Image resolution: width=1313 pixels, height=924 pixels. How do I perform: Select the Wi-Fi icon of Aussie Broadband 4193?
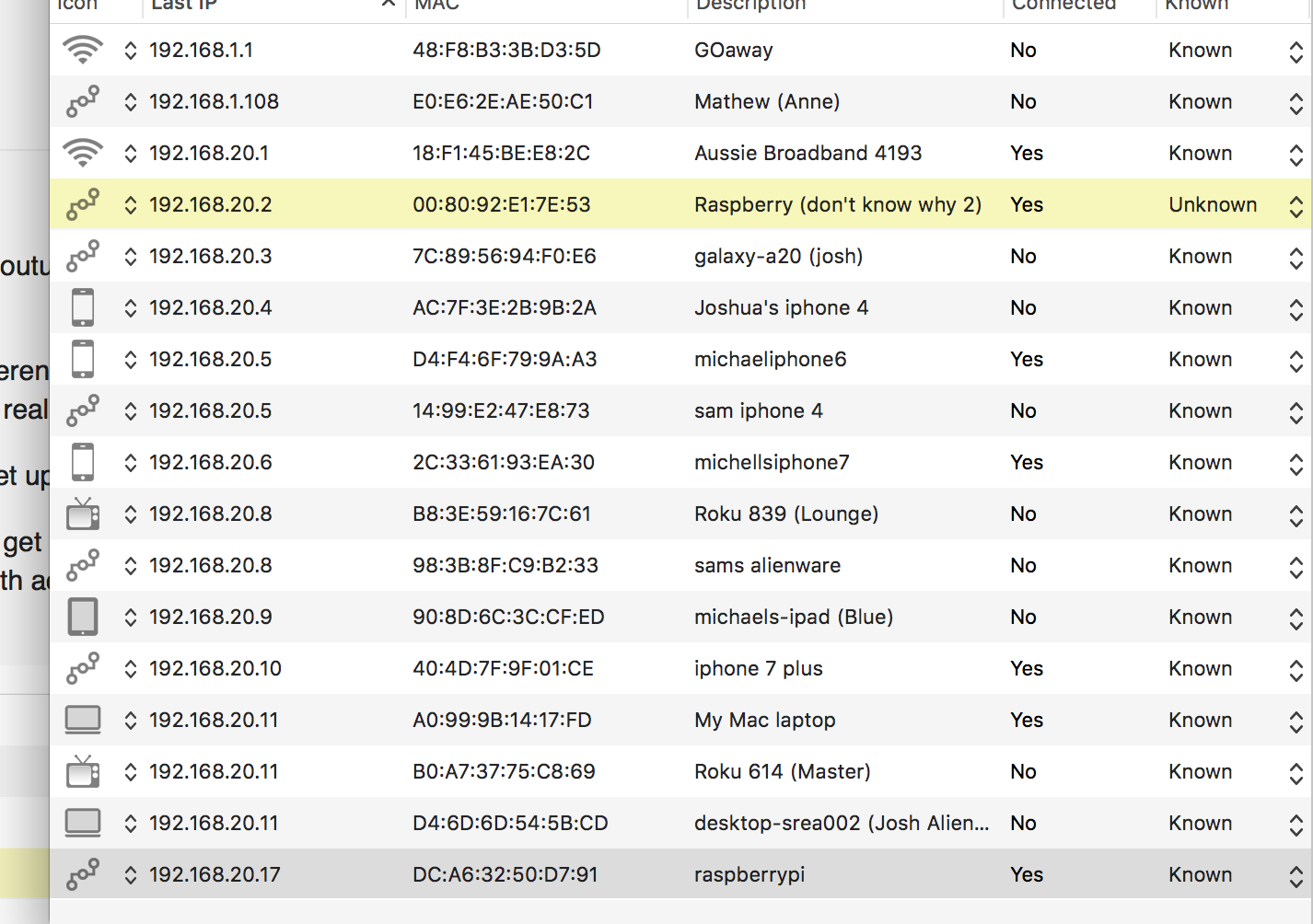[83, 153]
